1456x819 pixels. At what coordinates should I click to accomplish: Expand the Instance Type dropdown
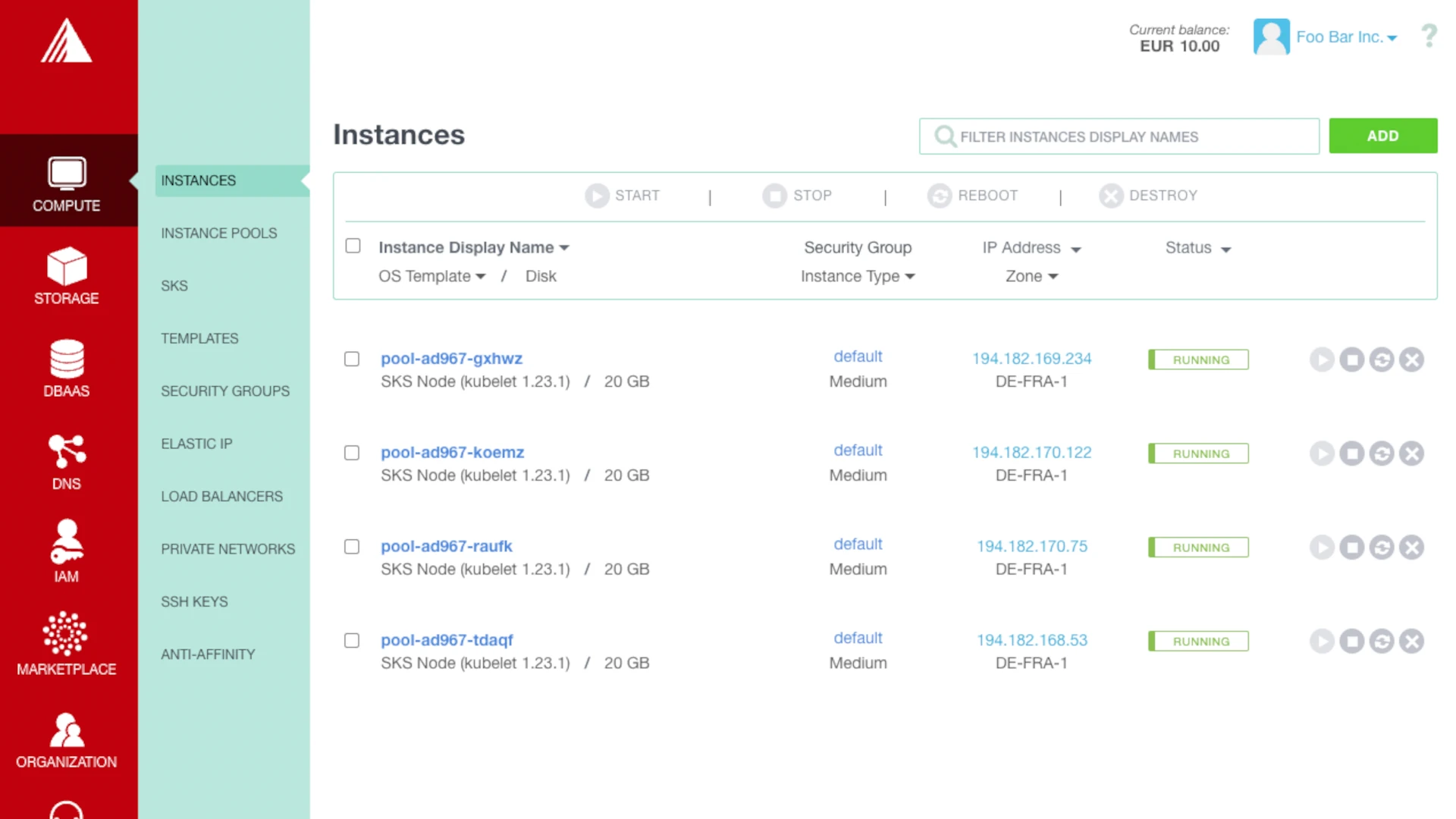coord(858,276)
